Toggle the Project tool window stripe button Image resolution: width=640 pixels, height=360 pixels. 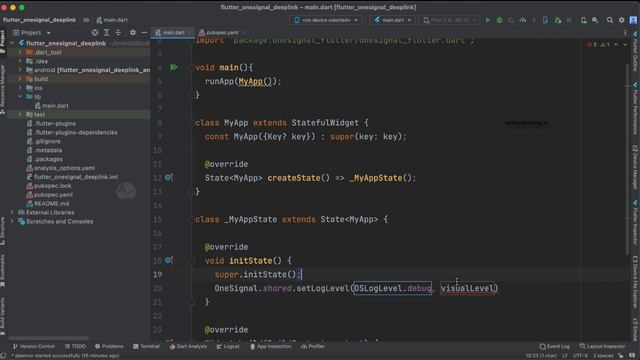[3, 42]
